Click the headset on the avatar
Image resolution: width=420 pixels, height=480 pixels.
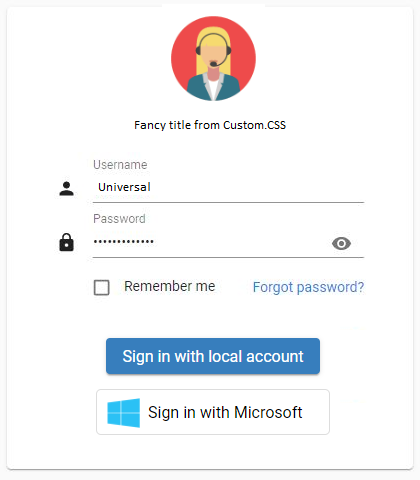tap(213, 50)
